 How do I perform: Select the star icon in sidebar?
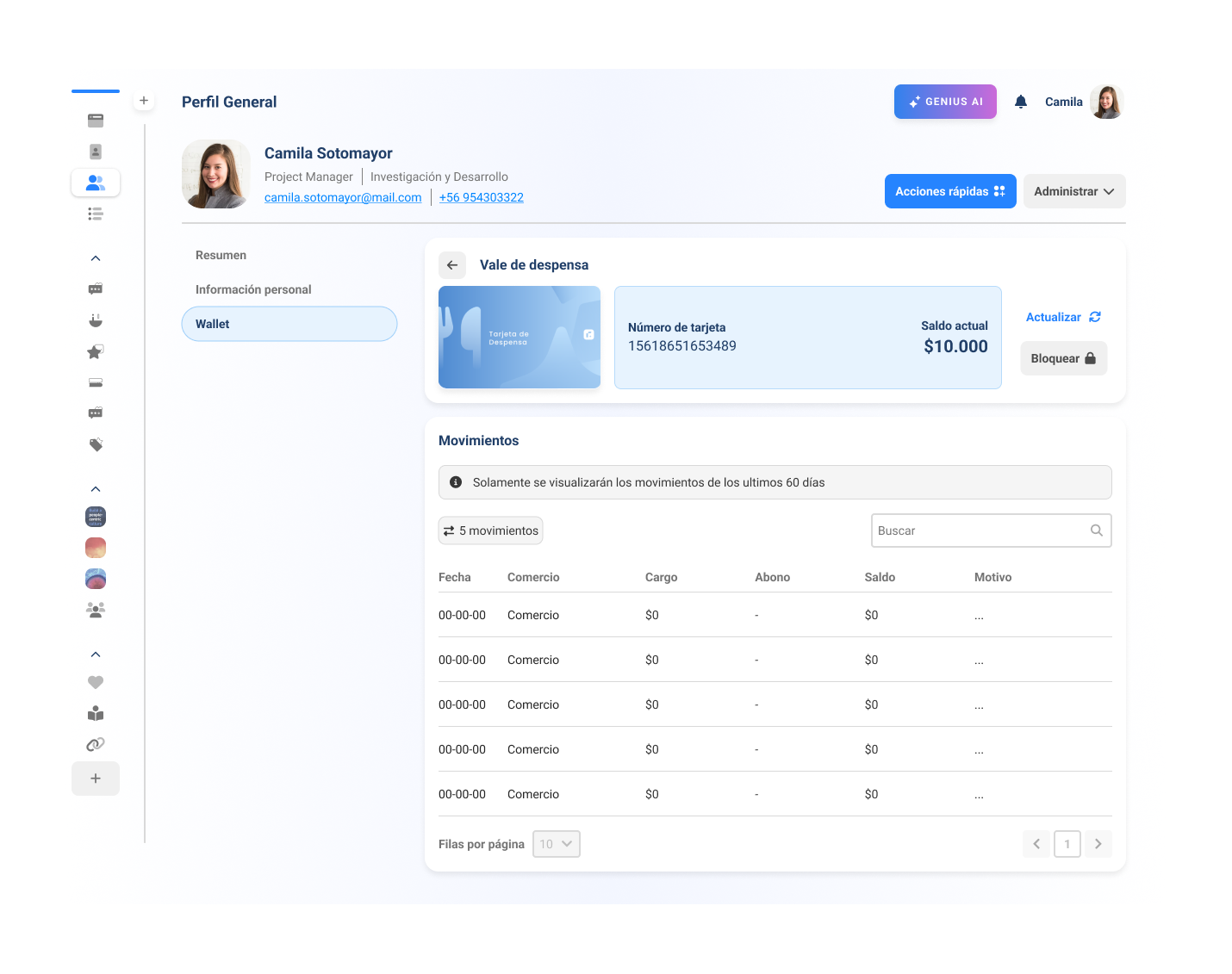pos(96,351)
